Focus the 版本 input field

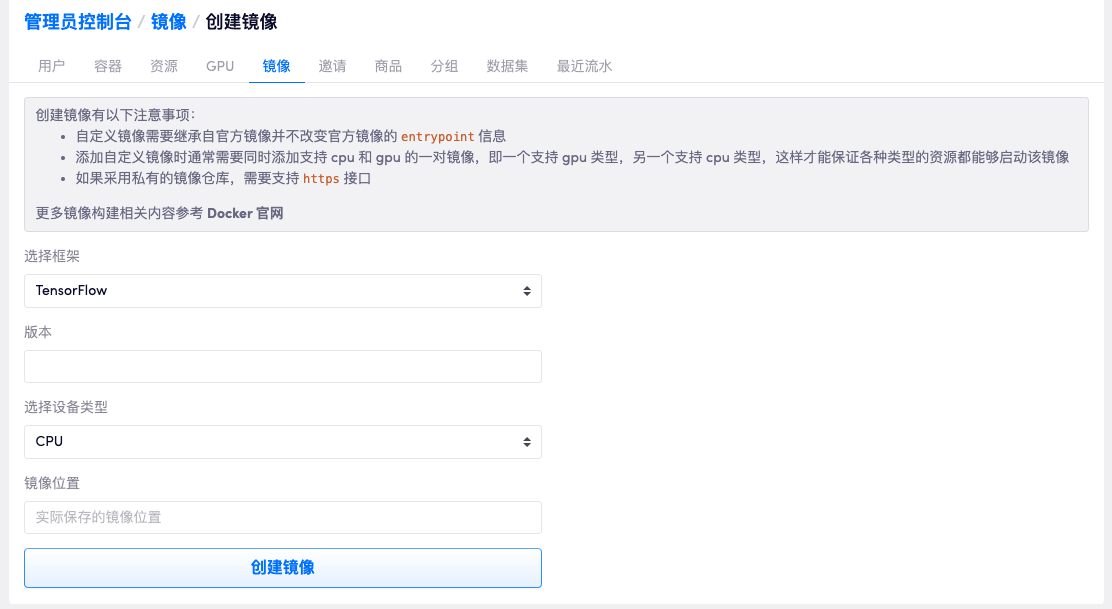click(283, 366)
